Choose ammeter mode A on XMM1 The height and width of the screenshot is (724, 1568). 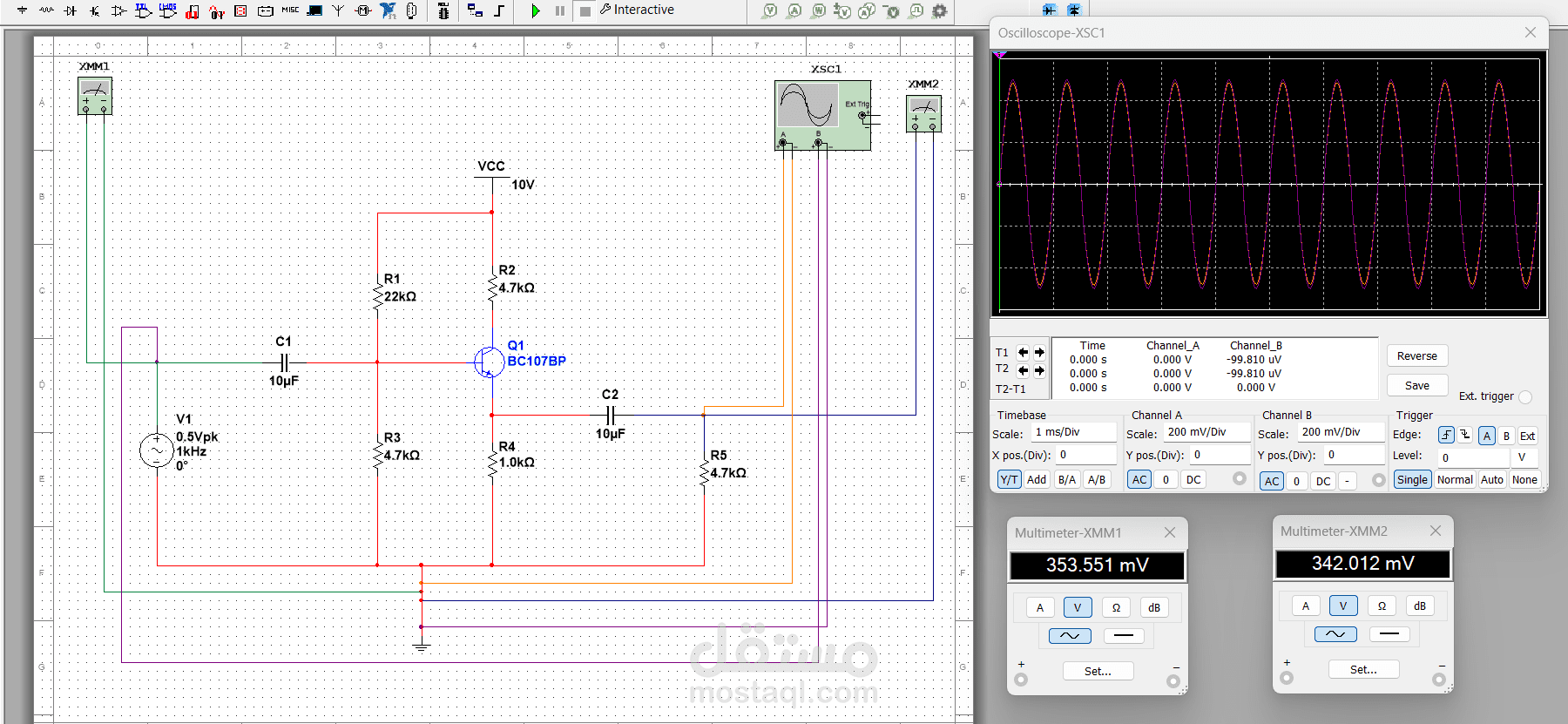click(1039, 607)
